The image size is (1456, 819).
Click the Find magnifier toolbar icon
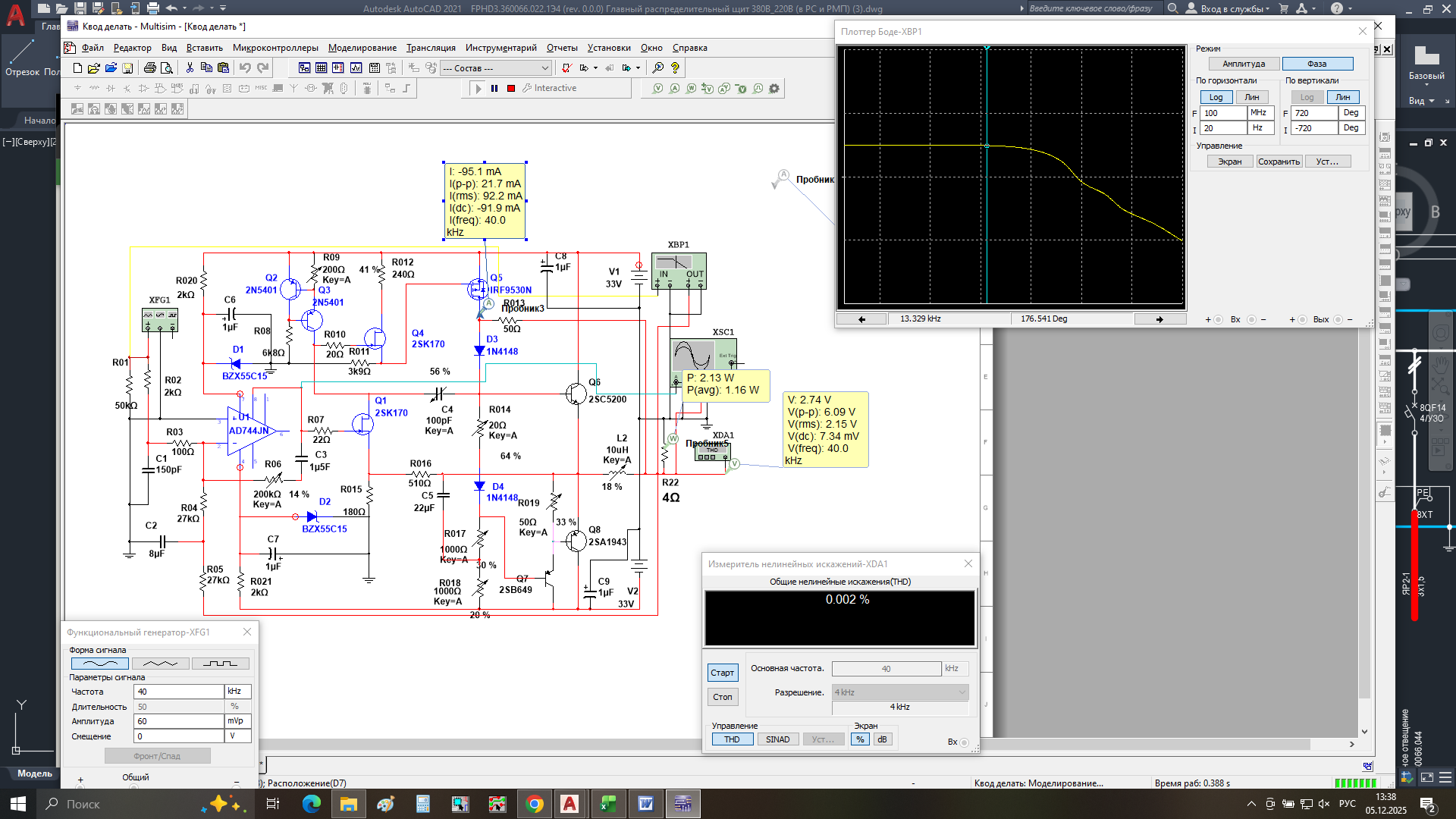point(657,68)
